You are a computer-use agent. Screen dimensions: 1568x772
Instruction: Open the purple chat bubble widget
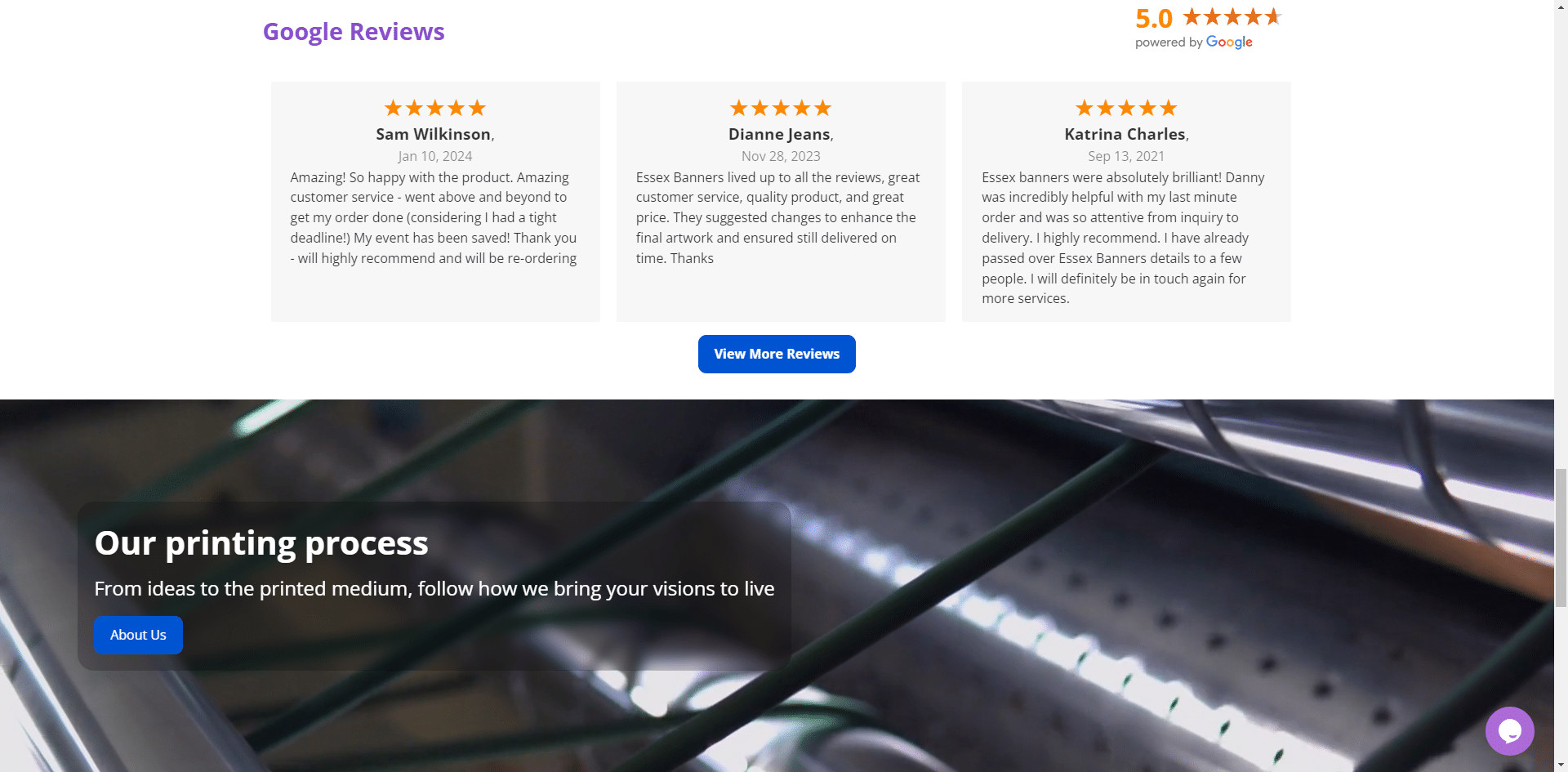pyautogui.click(x=1509, y=730)
